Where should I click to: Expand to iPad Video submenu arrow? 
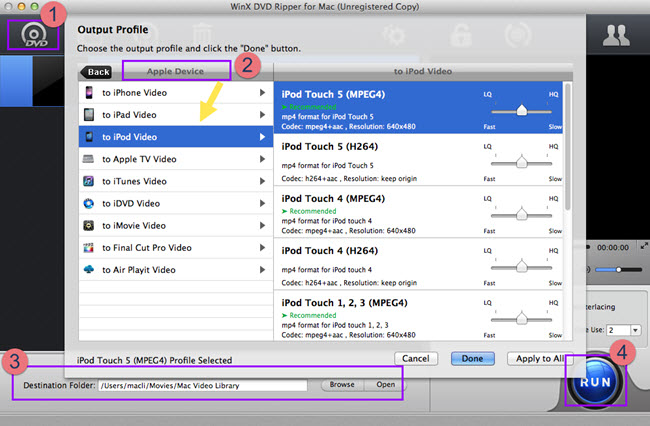pos(262,114)
